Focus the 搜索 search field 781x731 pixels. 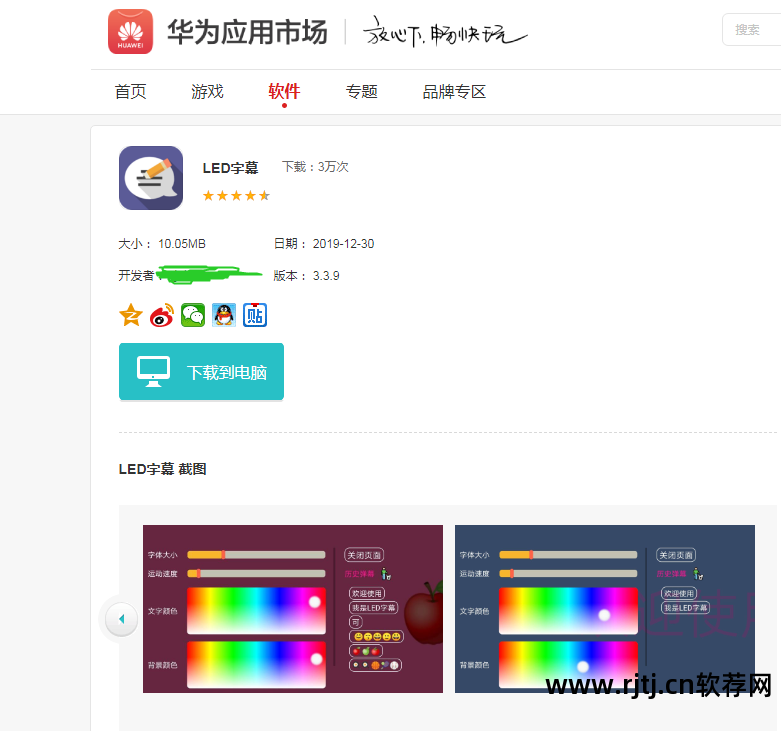(751, 30)
